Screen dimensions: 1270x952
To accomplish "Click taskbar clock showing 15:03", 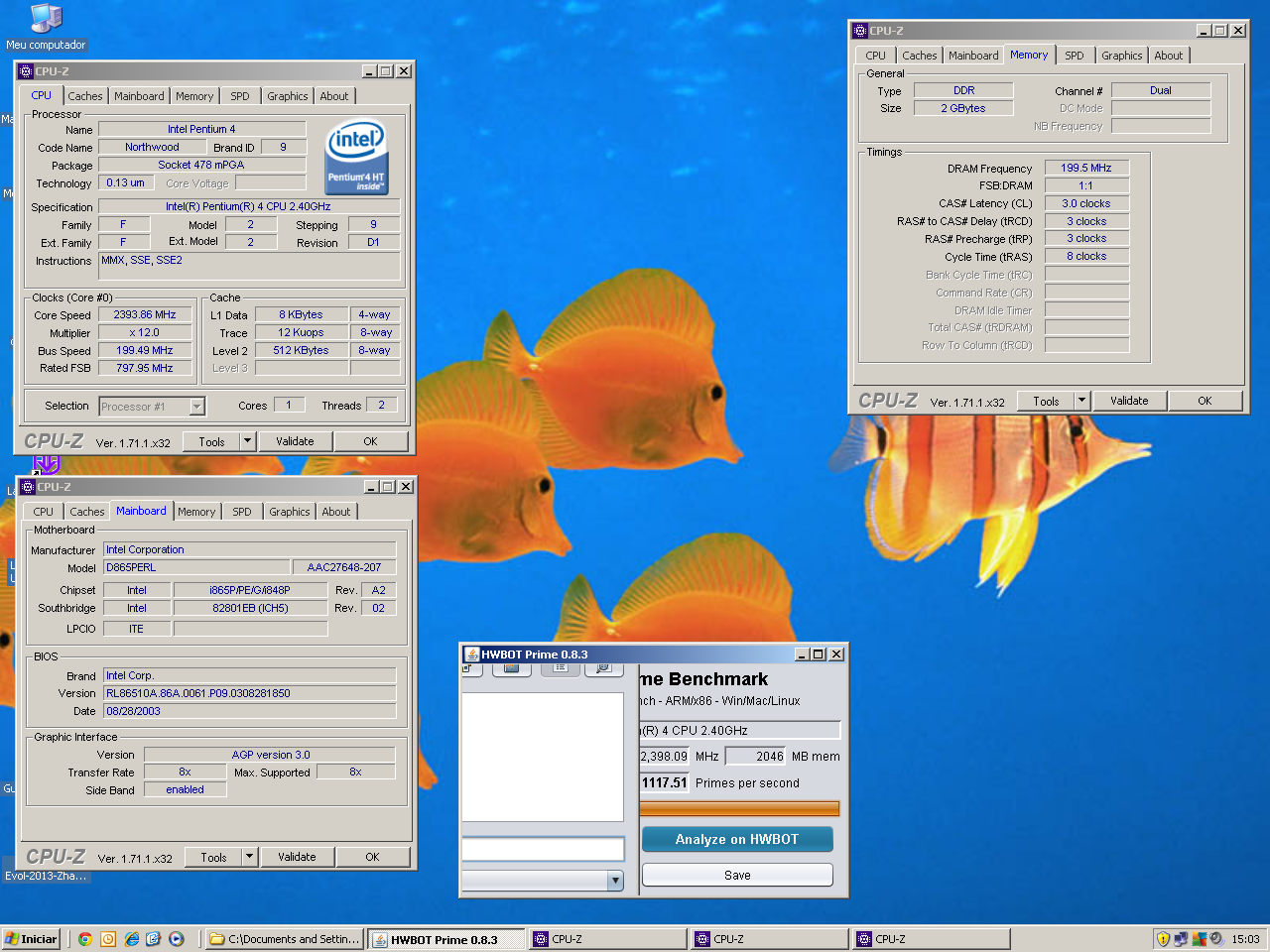I will (1246, 939).
